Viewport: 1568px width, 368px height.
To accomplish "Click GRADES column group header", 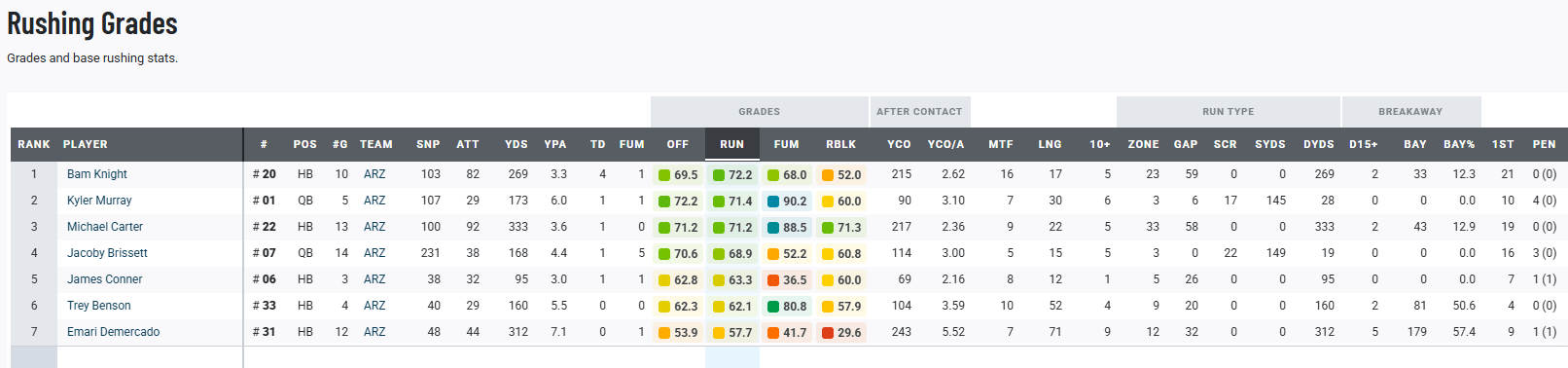I will pos(760,112).
